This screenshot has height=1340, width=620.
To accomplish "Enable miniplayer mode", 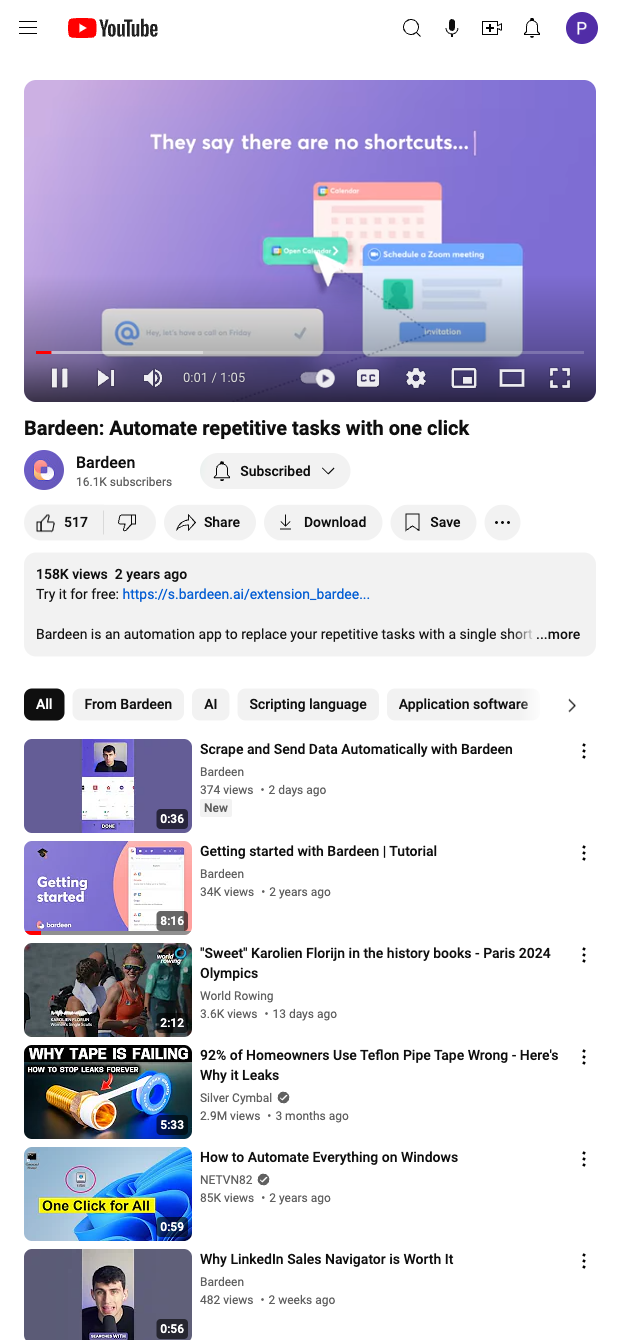I will pyautogui.click(x=463, y=378).
